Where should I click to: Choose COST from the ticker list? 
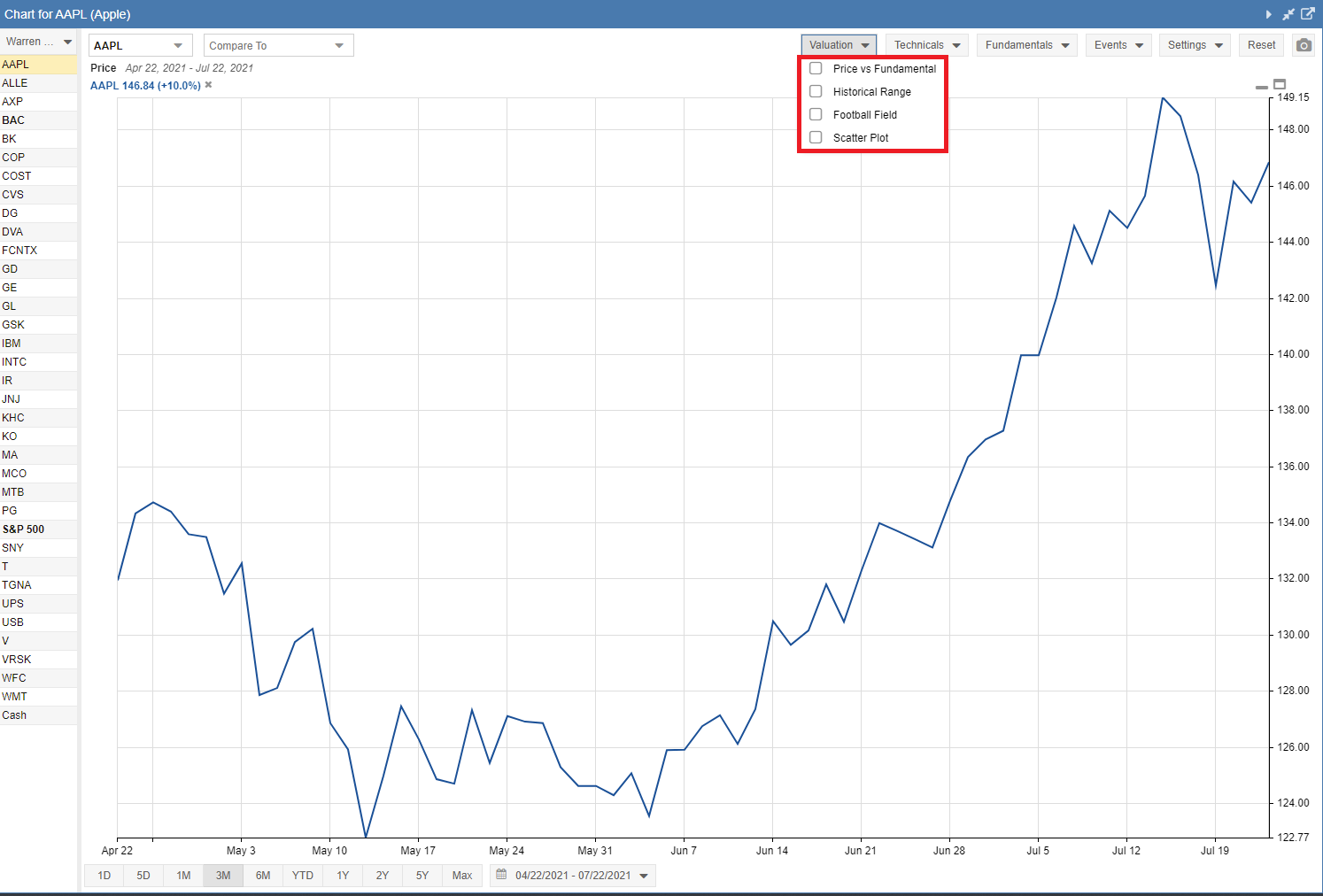tap(39, 176)
